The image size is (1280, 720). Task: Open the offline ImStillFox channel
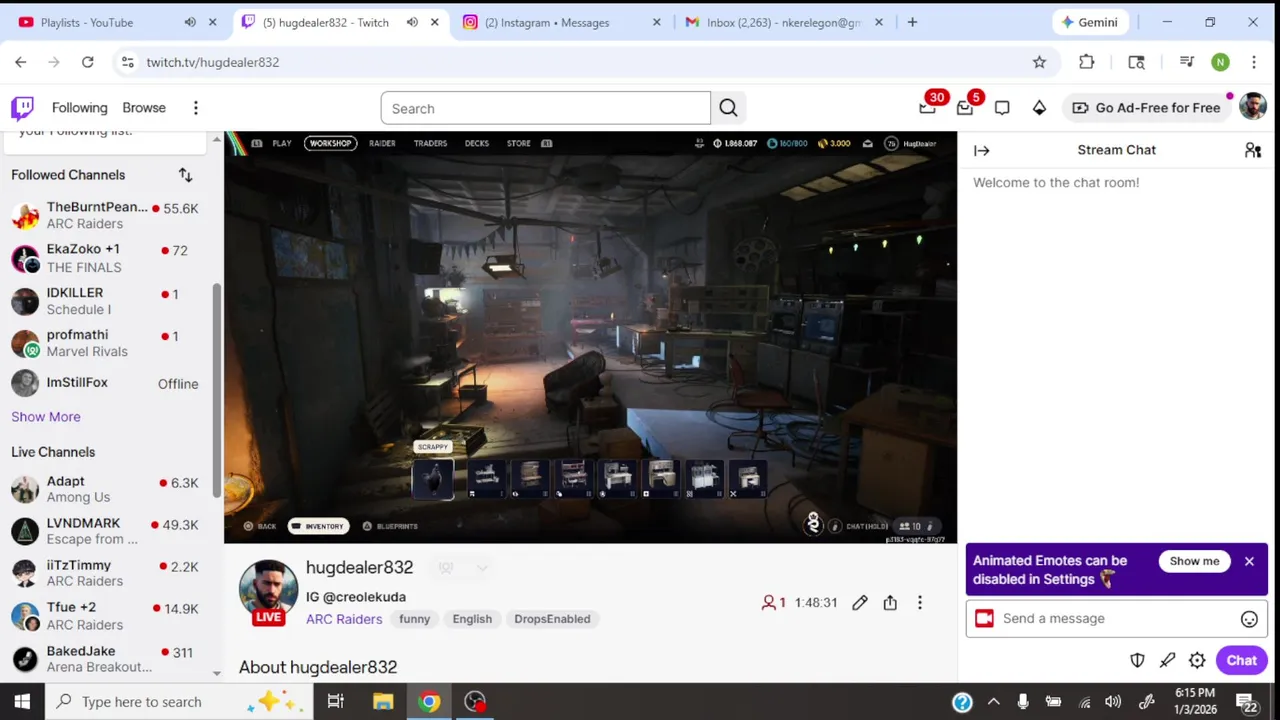pos(105,383)
